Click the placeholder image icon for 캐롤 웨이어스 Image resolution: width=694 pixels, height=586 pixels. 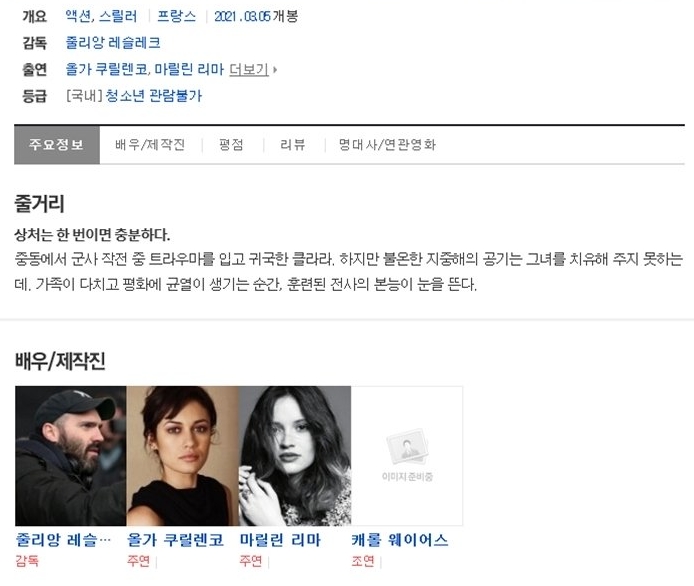[407, 447]
